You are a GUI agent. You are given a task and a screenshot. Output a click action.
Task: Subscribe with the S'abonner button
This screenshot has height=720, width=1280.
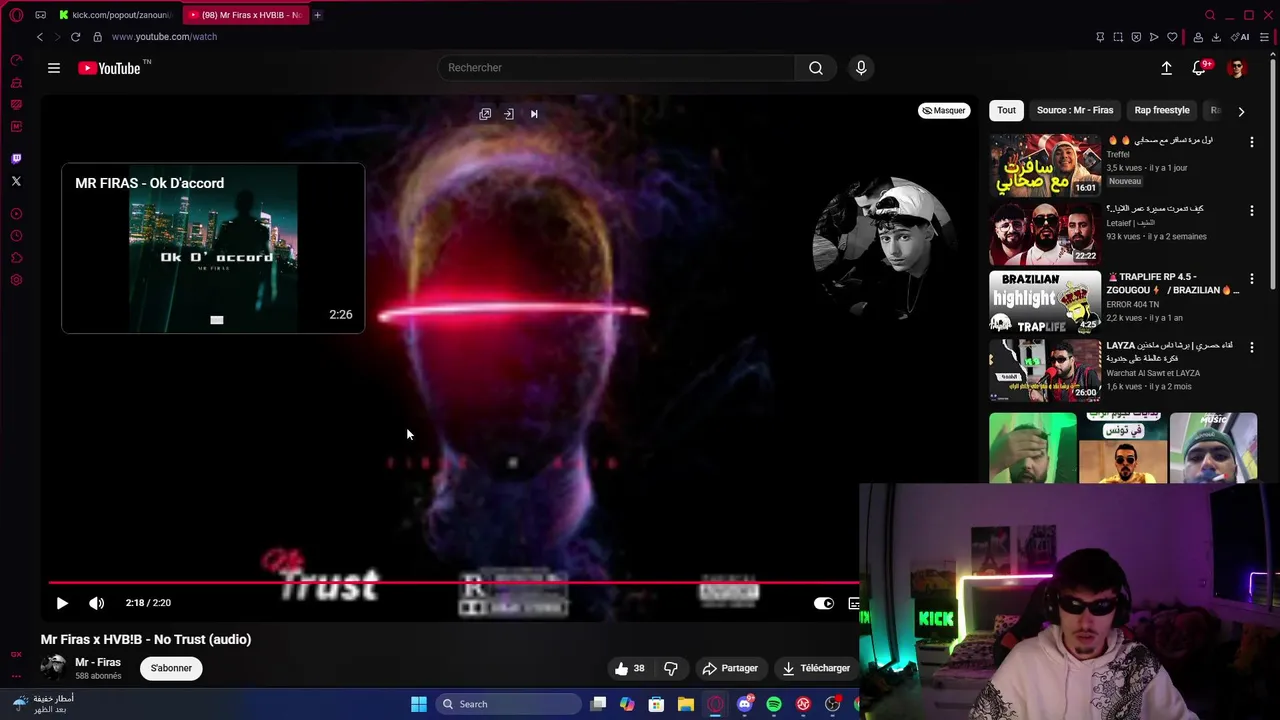click(171, 668)
